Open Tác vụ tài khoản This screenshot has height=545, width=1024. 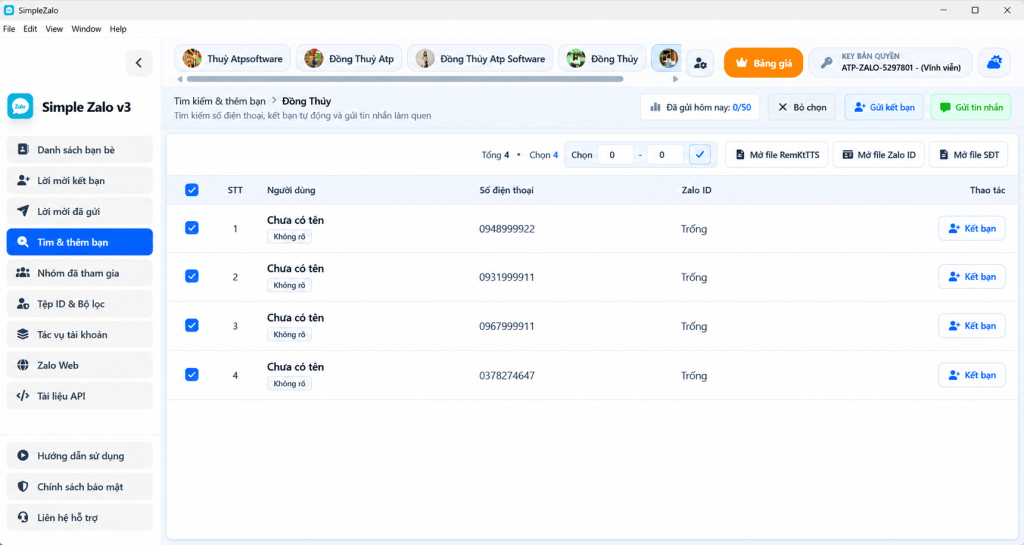click(80, 334)
